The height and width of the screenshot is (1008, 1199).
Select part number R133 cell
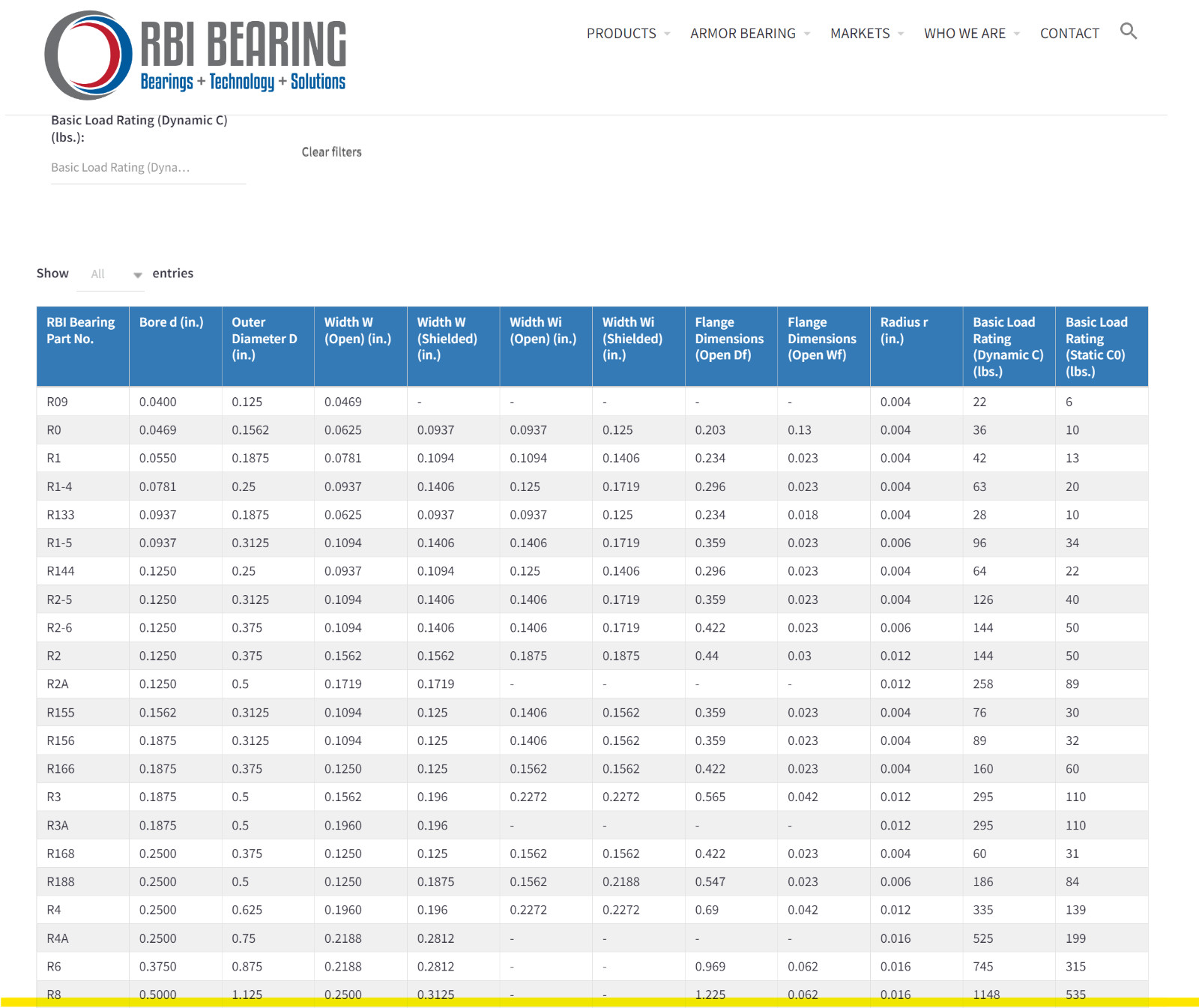point(82,515)
